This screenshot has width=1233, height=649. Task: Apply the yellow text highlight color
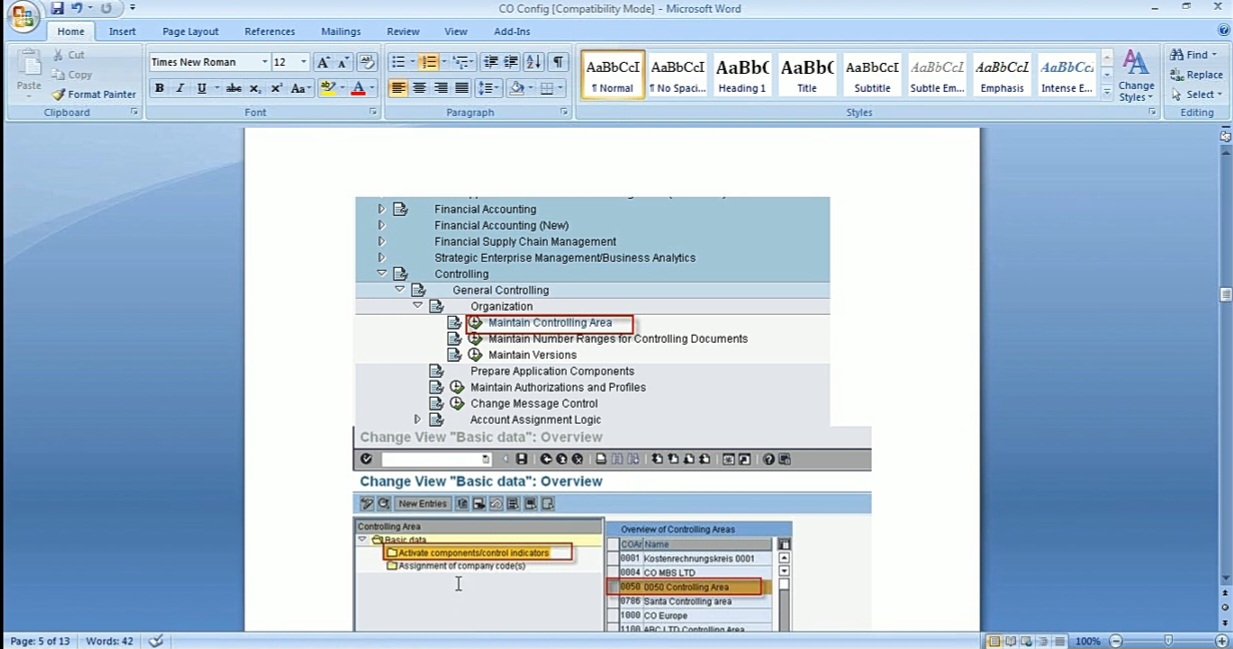point(327,88)
